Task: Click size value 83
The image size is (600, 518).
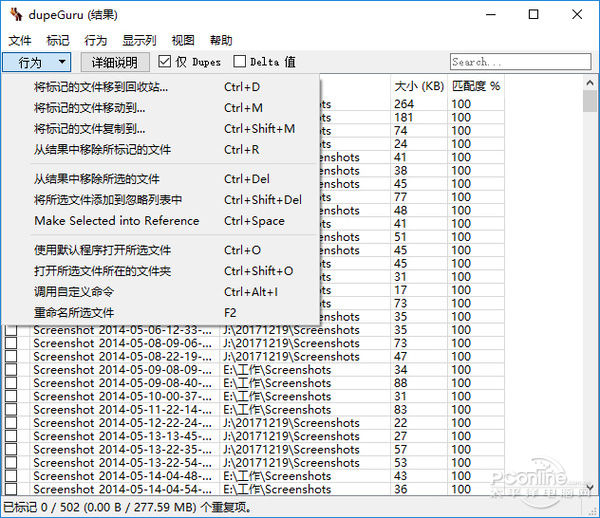Action: (x=401, y=410)
